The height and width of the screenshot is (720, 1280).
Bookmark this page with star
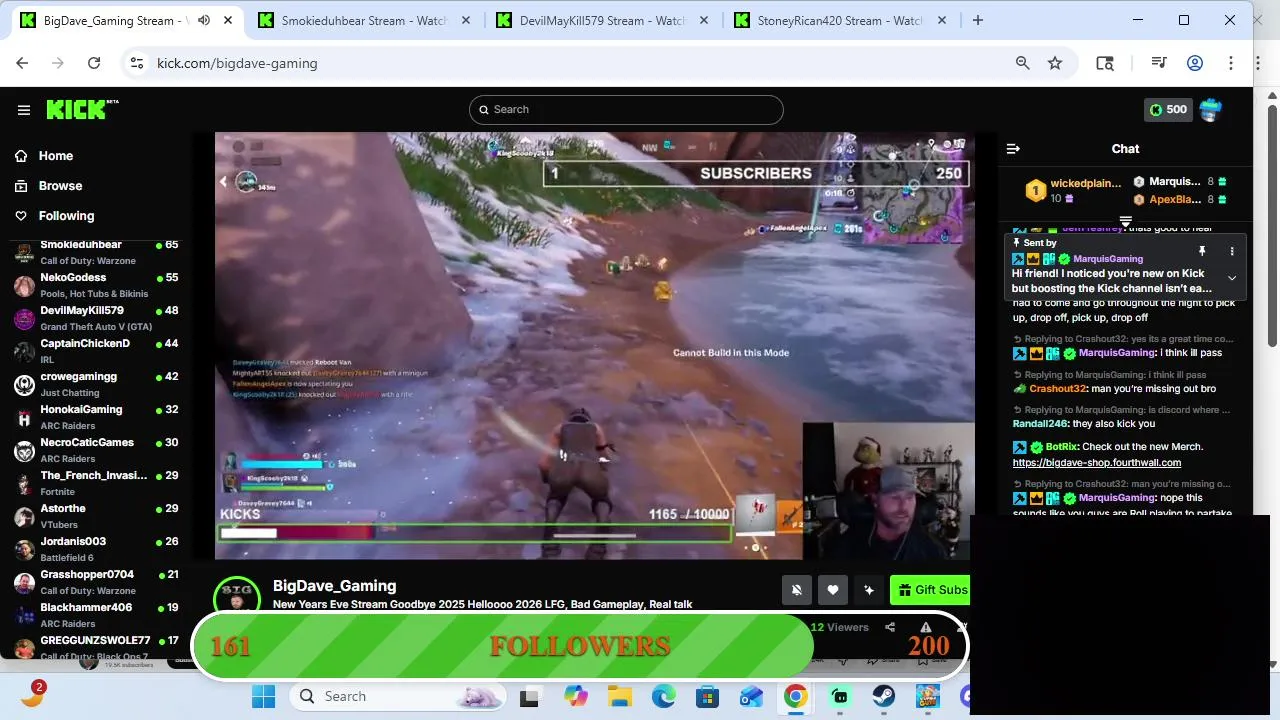click(1055, 63)
